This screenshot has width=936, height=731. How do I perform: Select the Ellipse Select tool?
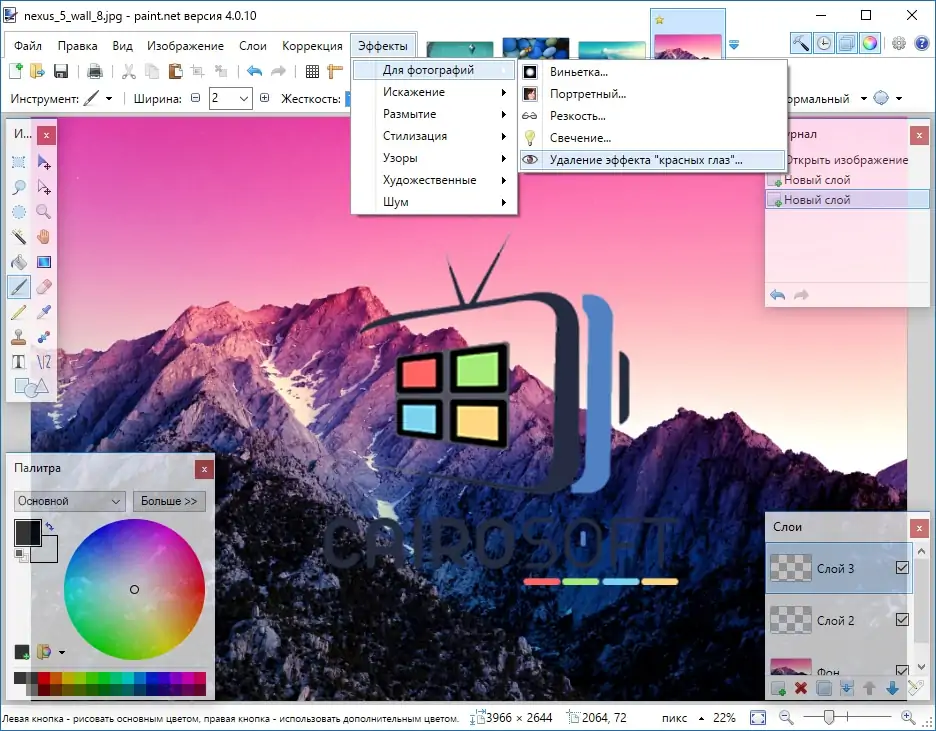coord(19,212)
